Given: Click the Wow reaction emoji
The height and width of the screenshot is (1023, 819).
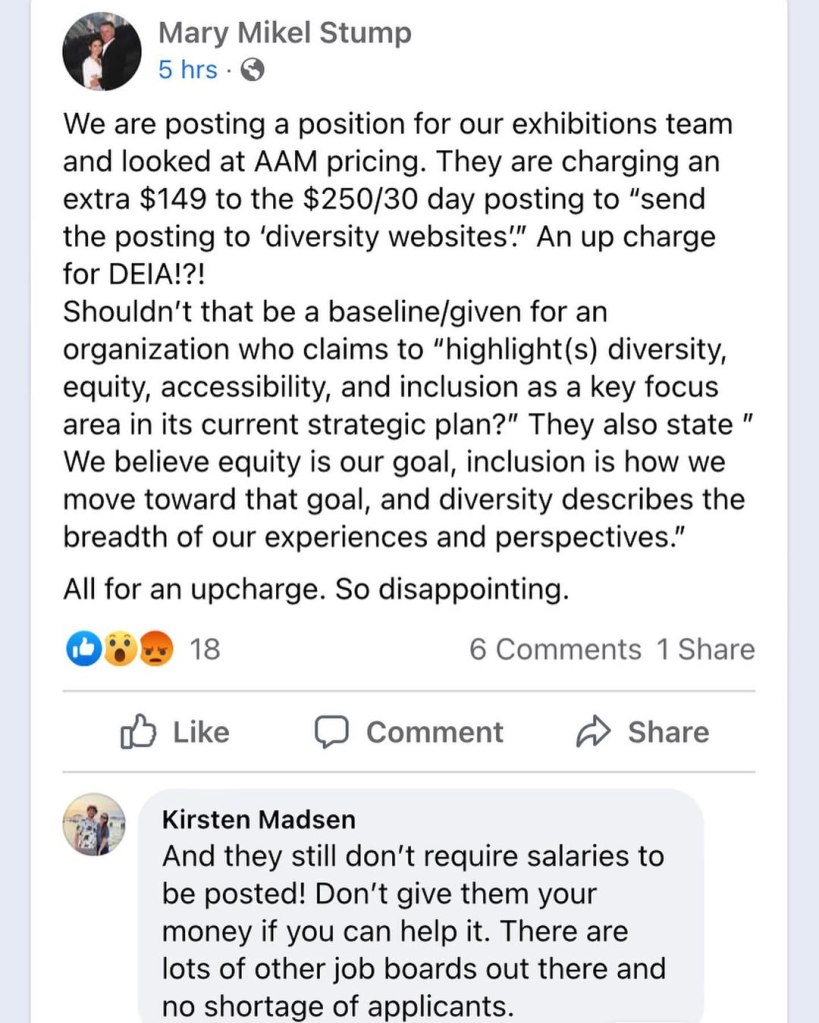Looking at the screenshot, I should click(x=118, y=650).
